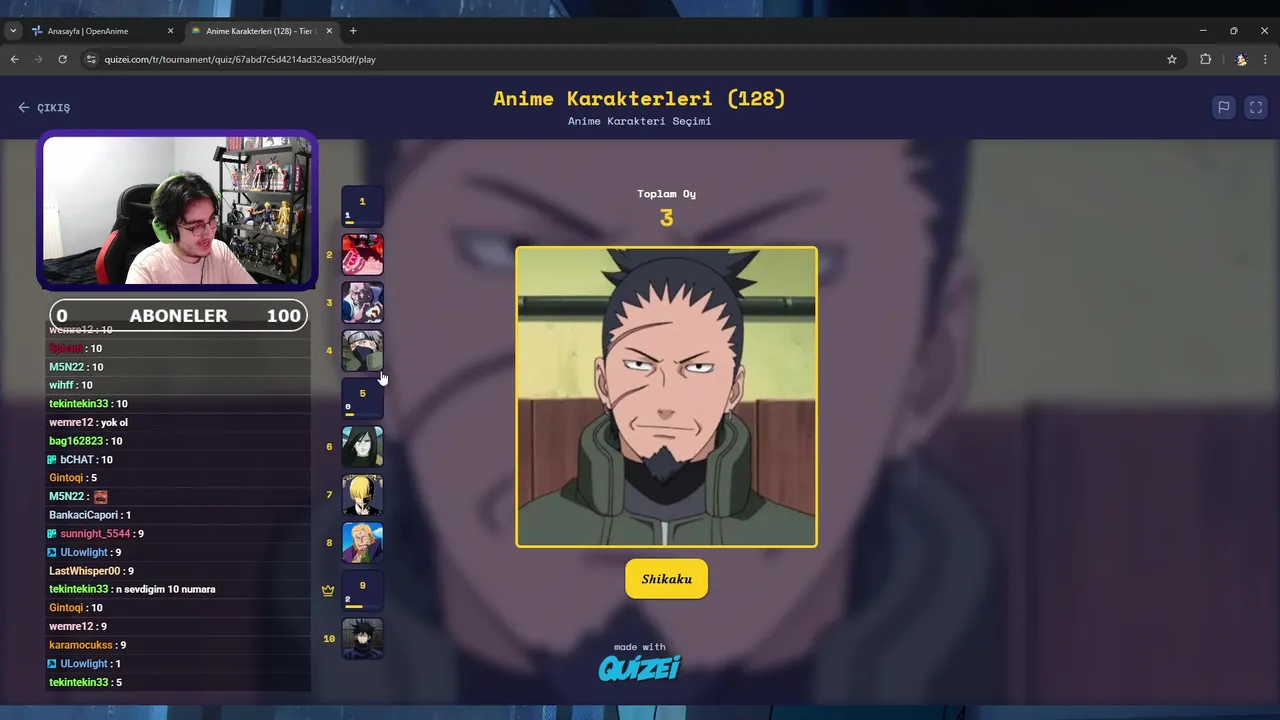The height and width of the screenshot is (720, 1280).
Task: Click chat message 'bCHAT : 10'
Action: [80, 460]
